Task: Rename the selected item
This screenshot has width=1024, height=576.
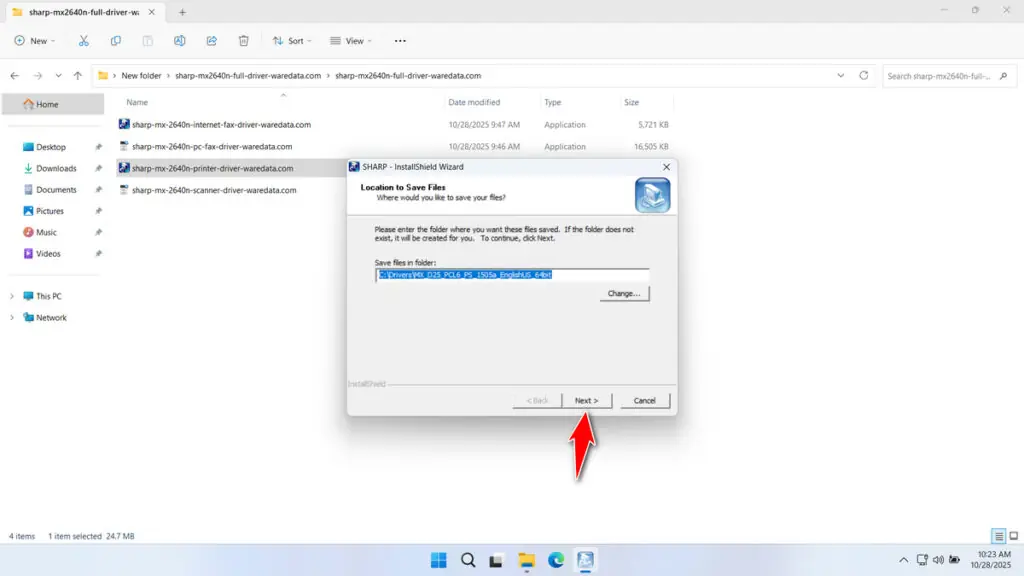Action: tap(179, 41)
